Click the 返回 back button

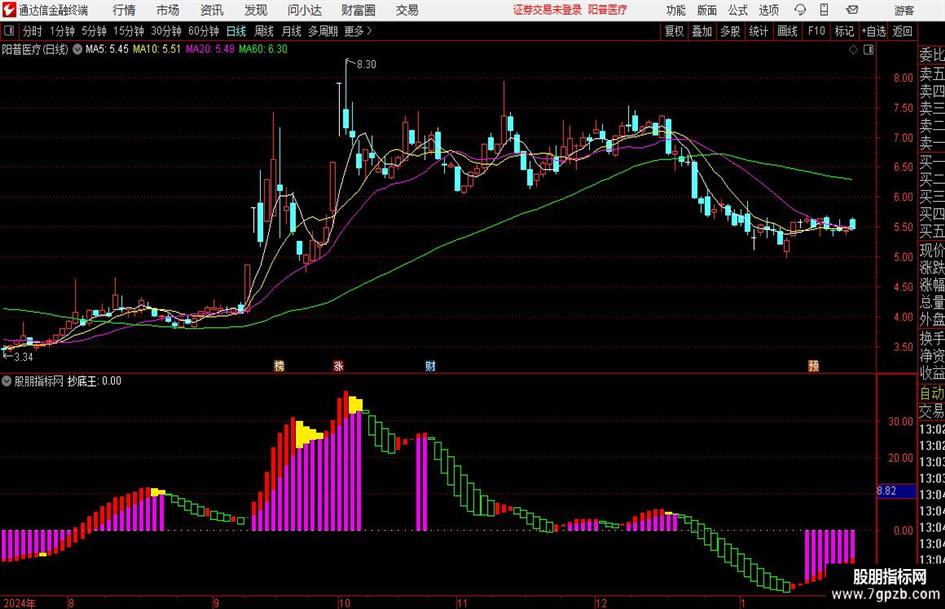click(x=902, y=31)
